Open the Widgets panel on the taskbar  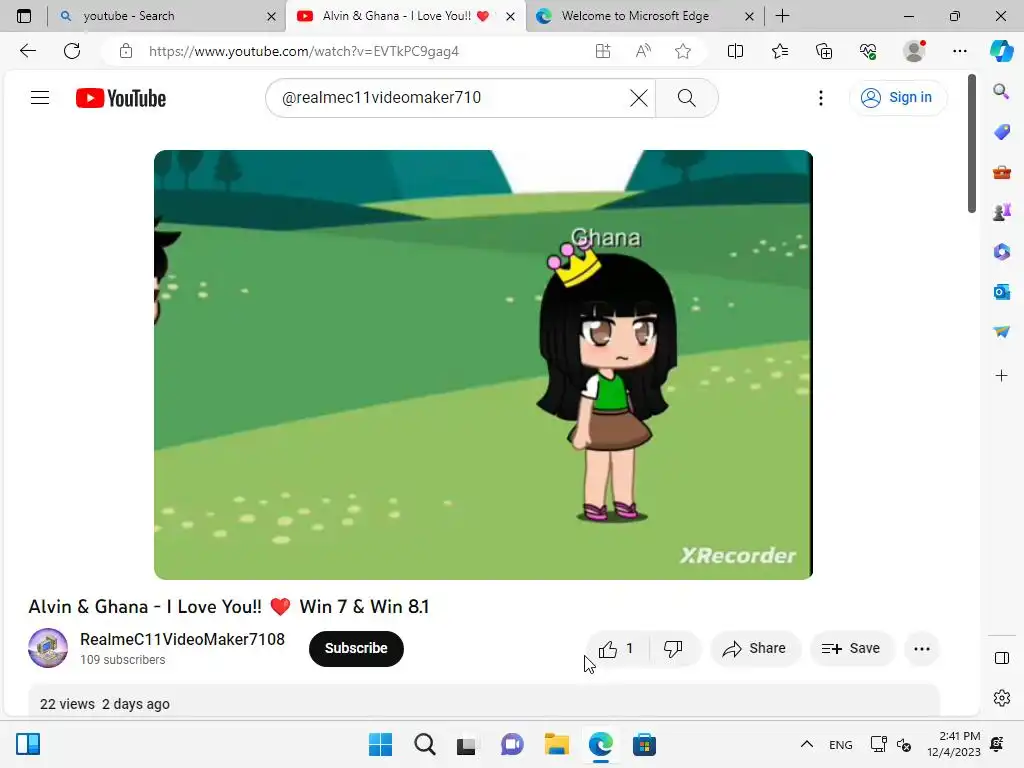pyautogui.click(x=28, y=744)
